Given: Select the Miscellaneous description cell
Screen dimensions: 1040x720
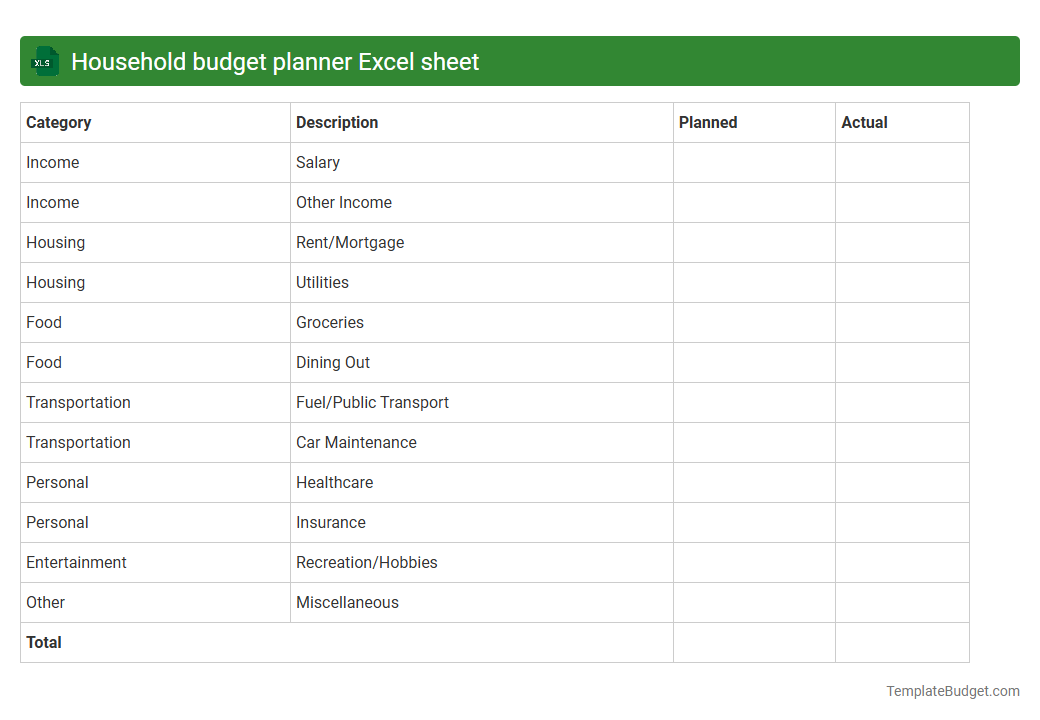Looking at the screenshot, I should 346,602.
